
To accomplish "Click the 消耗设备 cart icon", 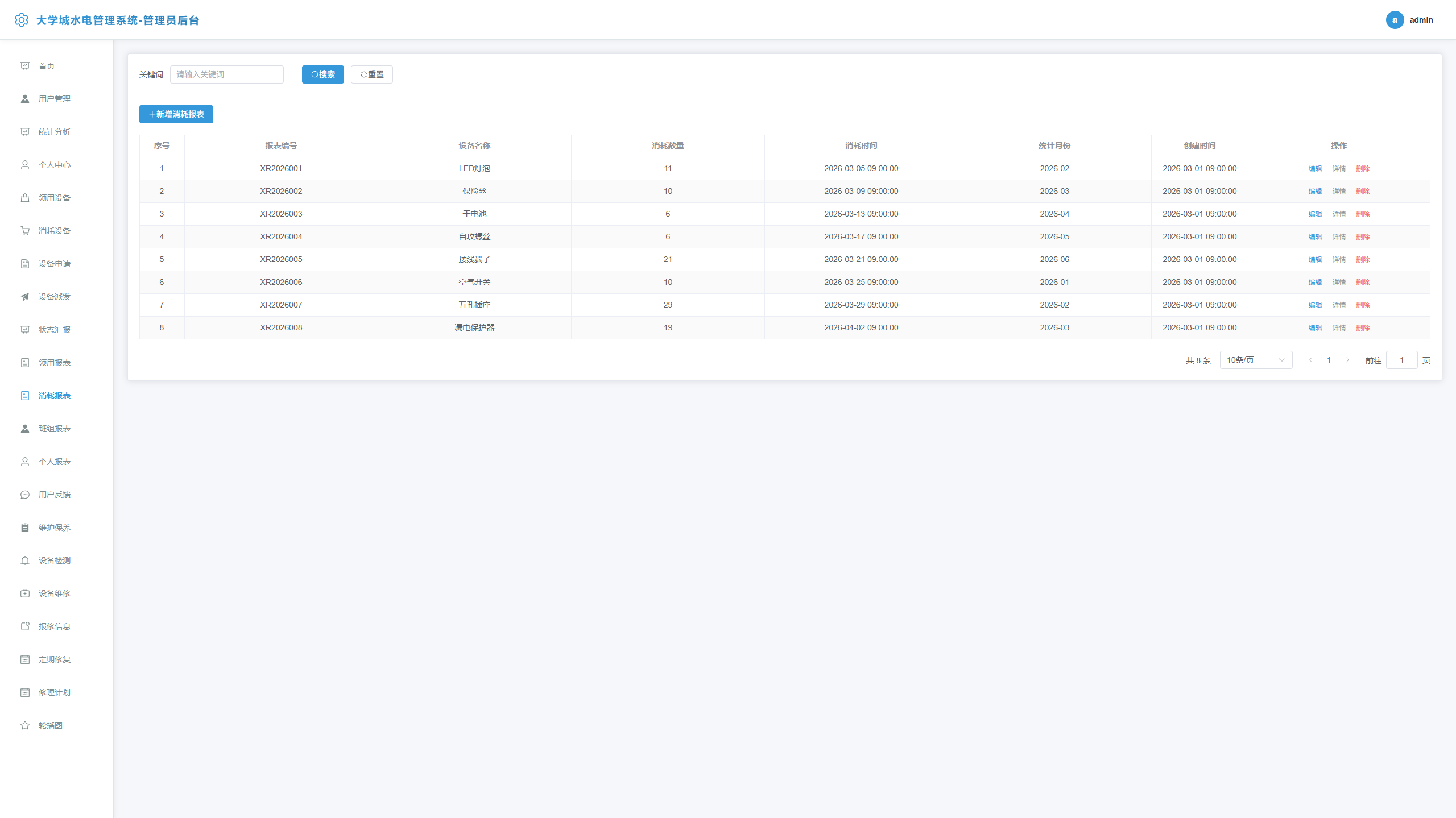I will coord(25,231).
